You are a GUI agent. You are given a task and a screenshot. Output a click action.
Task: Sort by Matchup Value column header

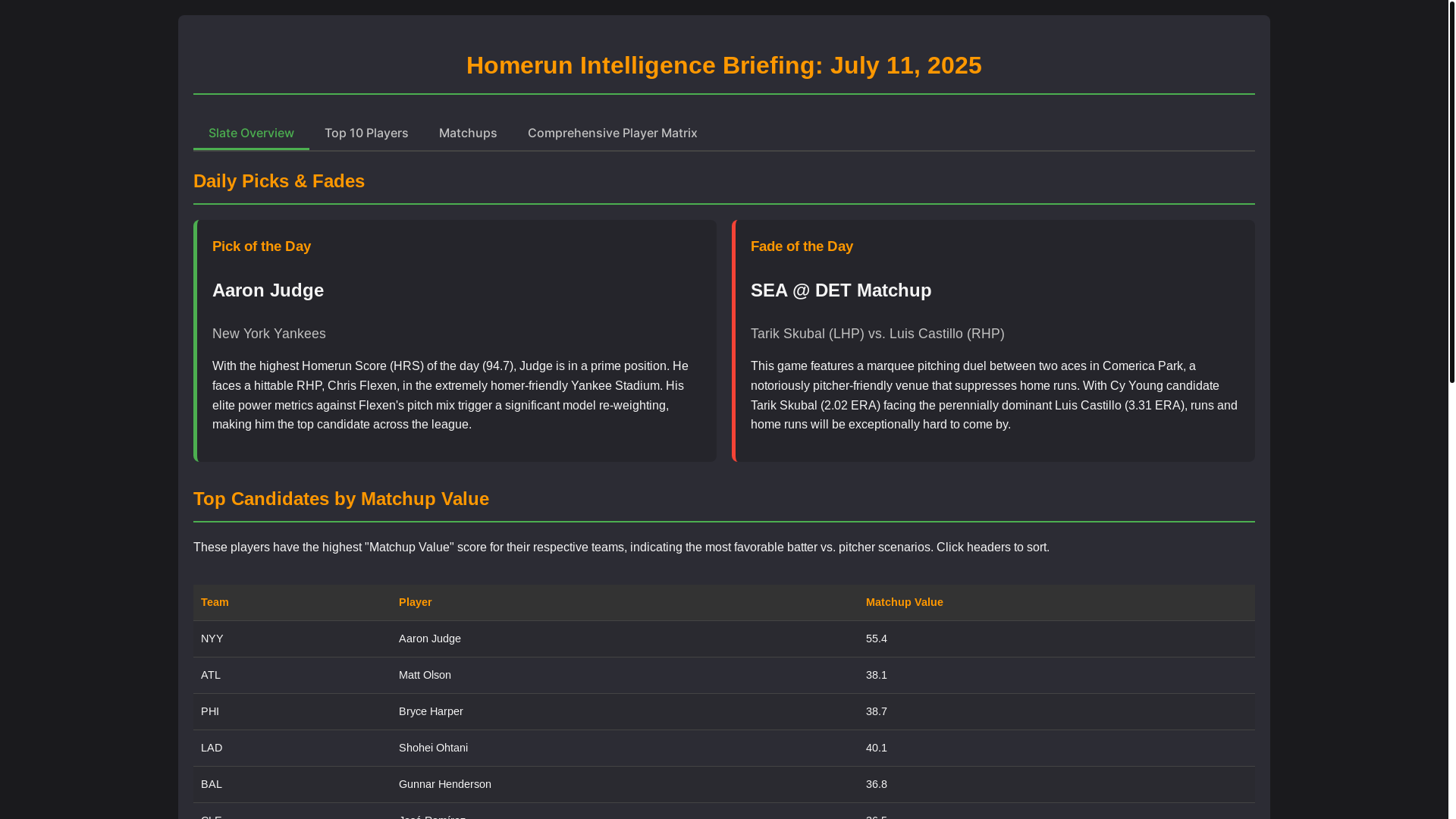pos(1056,602)
